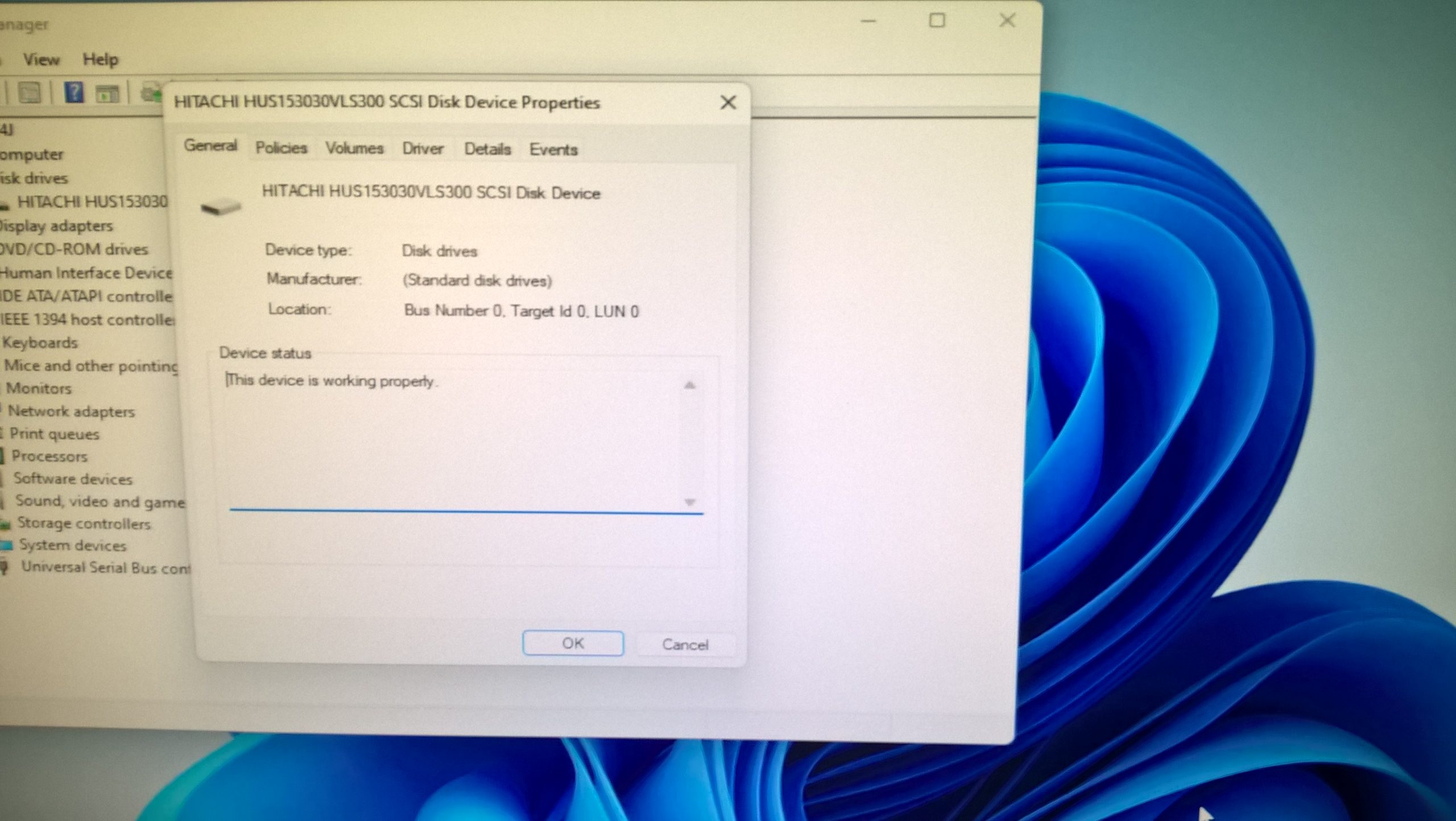Open the View menu in Device Manager
The height and width of the screenshot is (821, 1456).
tap(41, 59)
